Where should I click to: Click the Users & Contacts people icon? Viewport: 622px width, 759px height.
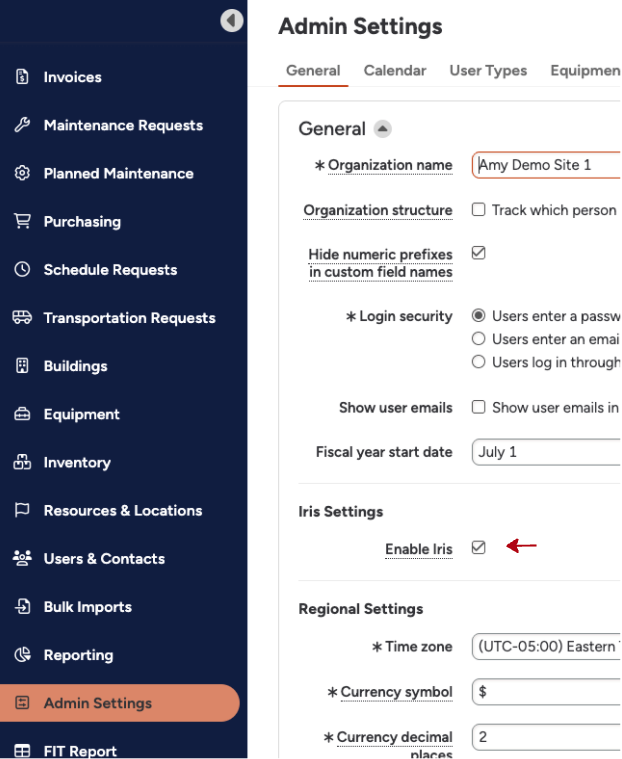[22, 558]
